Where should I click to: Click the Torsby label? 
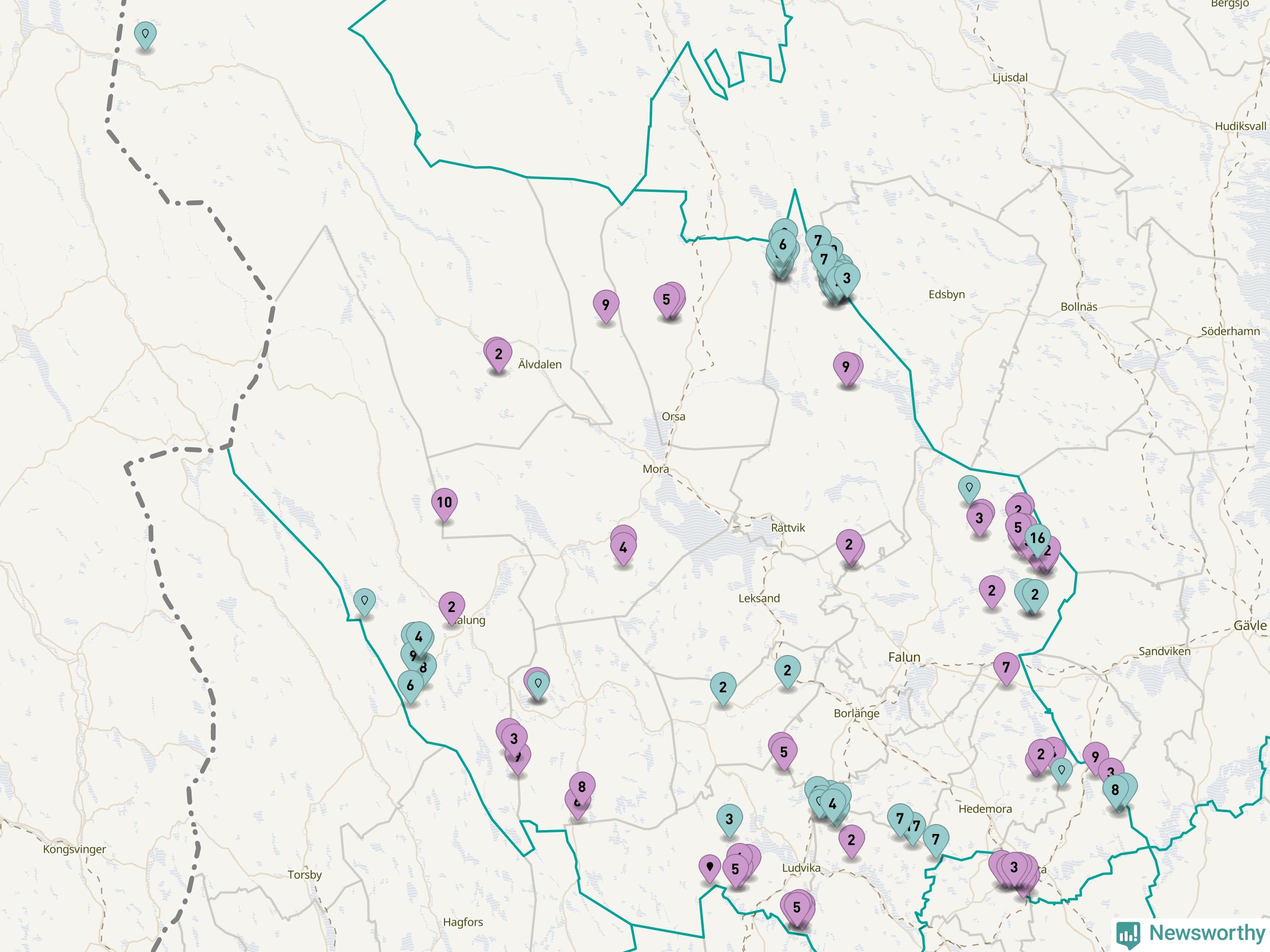pyautogui.click(x=304, y=875)
